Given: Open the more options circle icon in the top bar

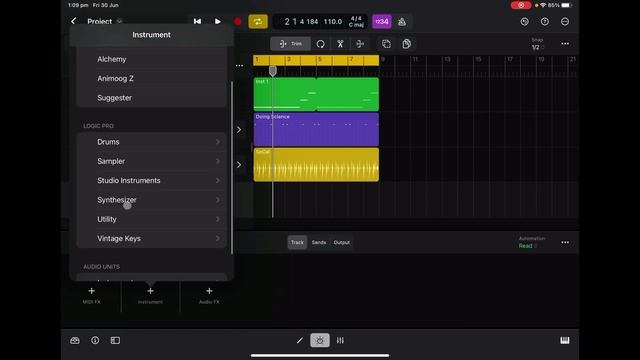Looking at the screenshot, I should (x=565, y=22).
